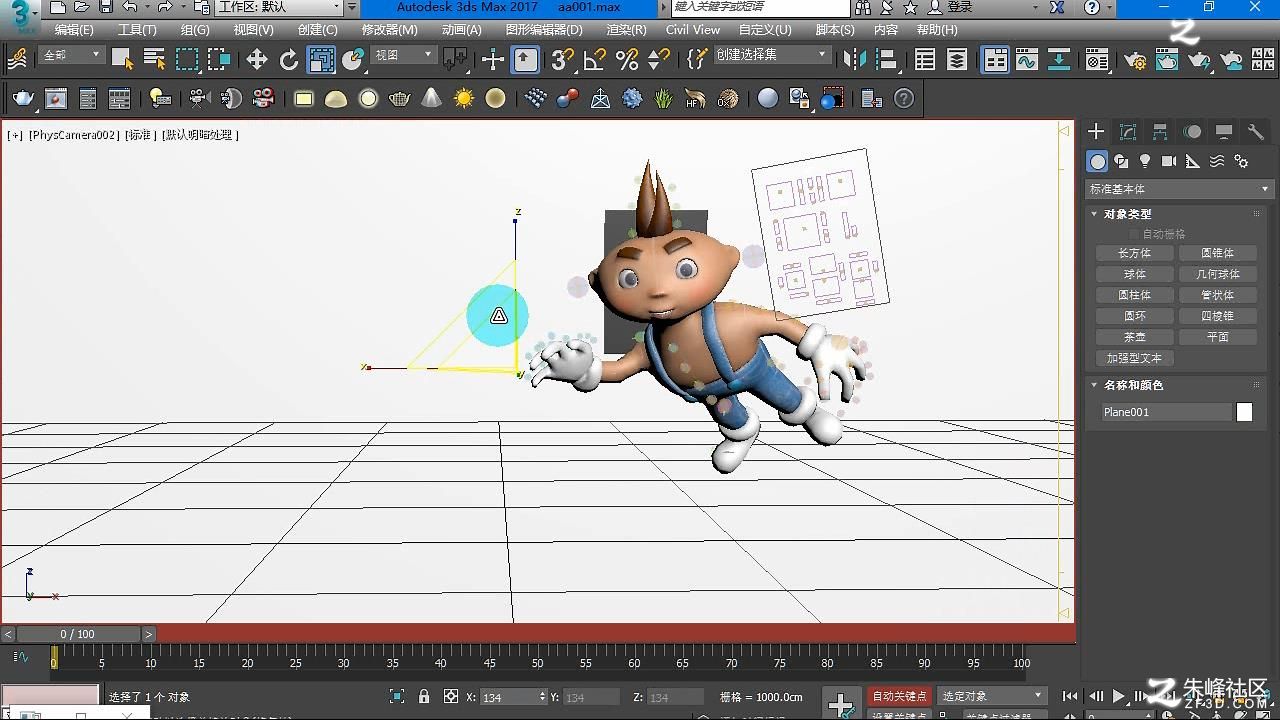Click the 茶壶 teapot button
The width and height of the screenshot is (1280, 720).
click(x=1134, y=337)
